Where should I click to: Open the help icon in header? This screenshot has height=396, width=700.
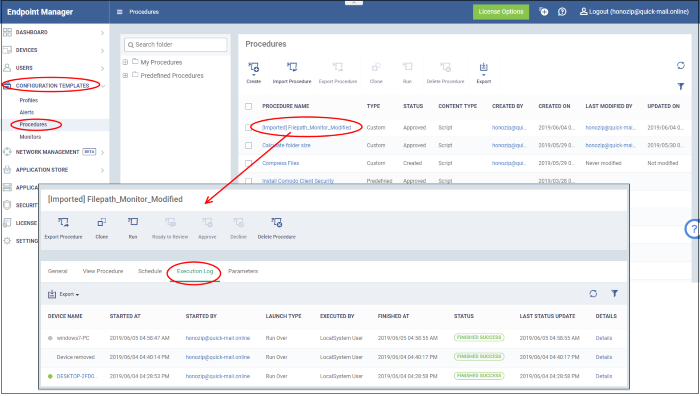pyautogui.click(x=562, y=12)
